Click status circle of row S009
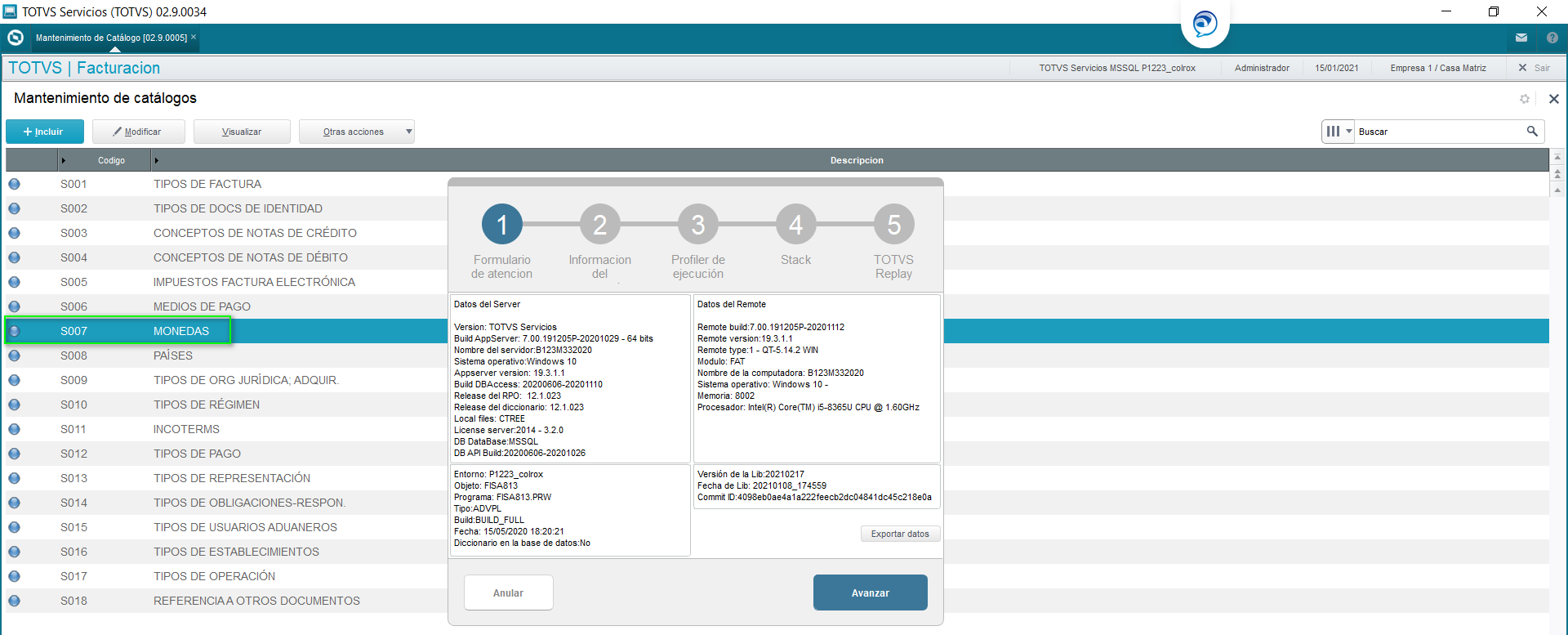This screenshot has width=1568, height=635. [x=15, y=380]
